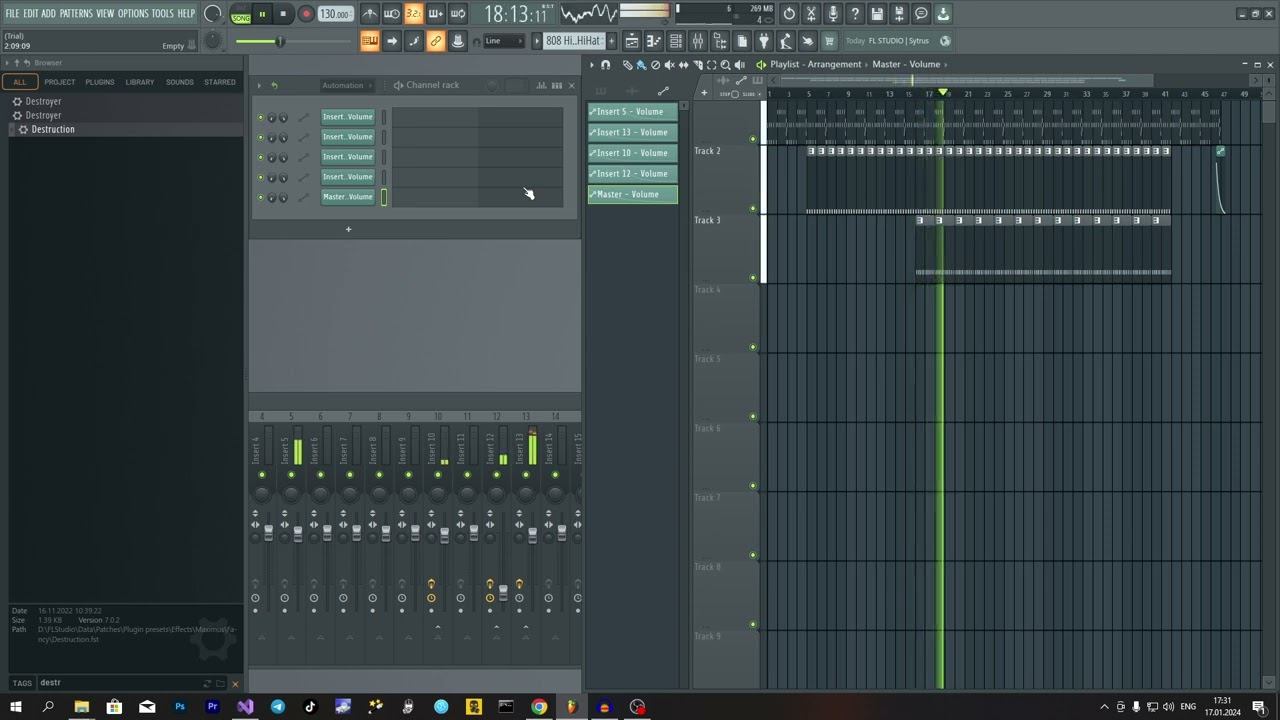1280x720 pixels.
Task: Open the FILE menu
Action: [x=12, y=13]
